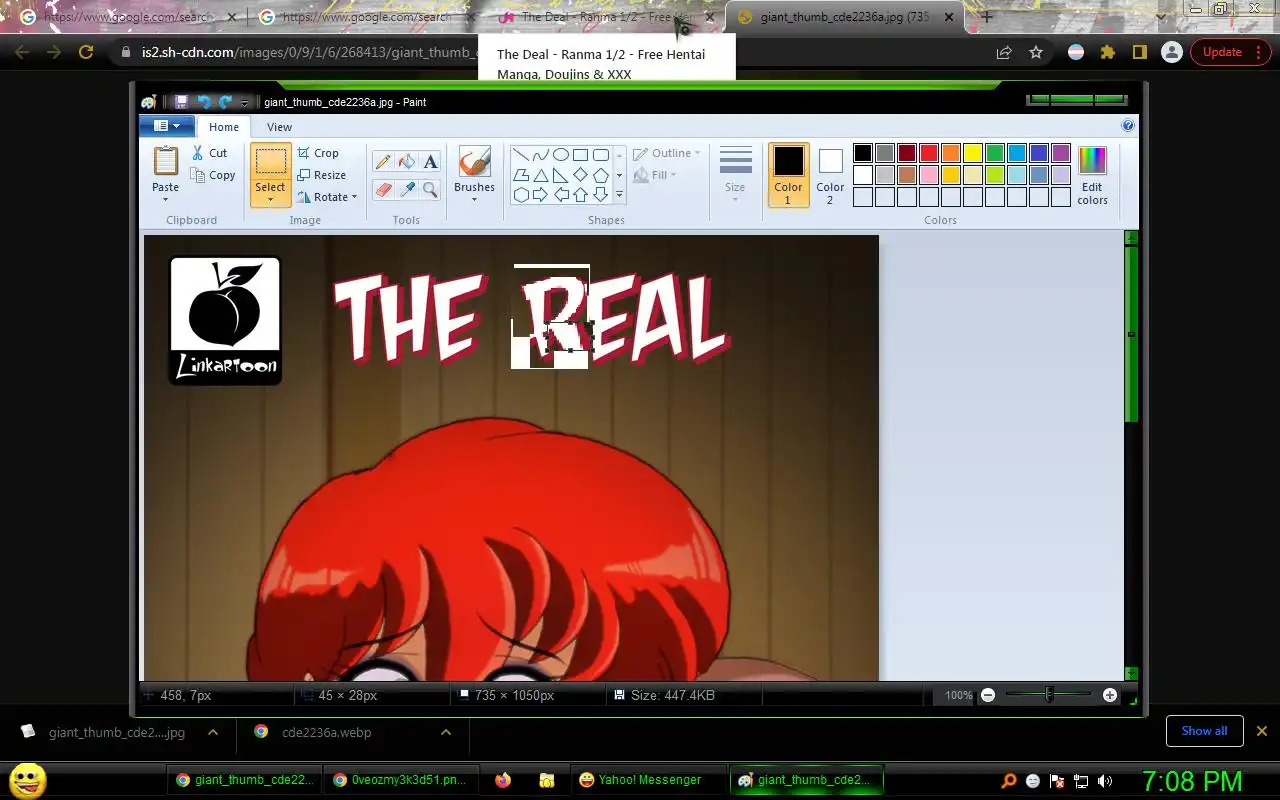The image size is (1280, 800).
Task: Switch to the View ribbon tab
Action: [279, 127]
